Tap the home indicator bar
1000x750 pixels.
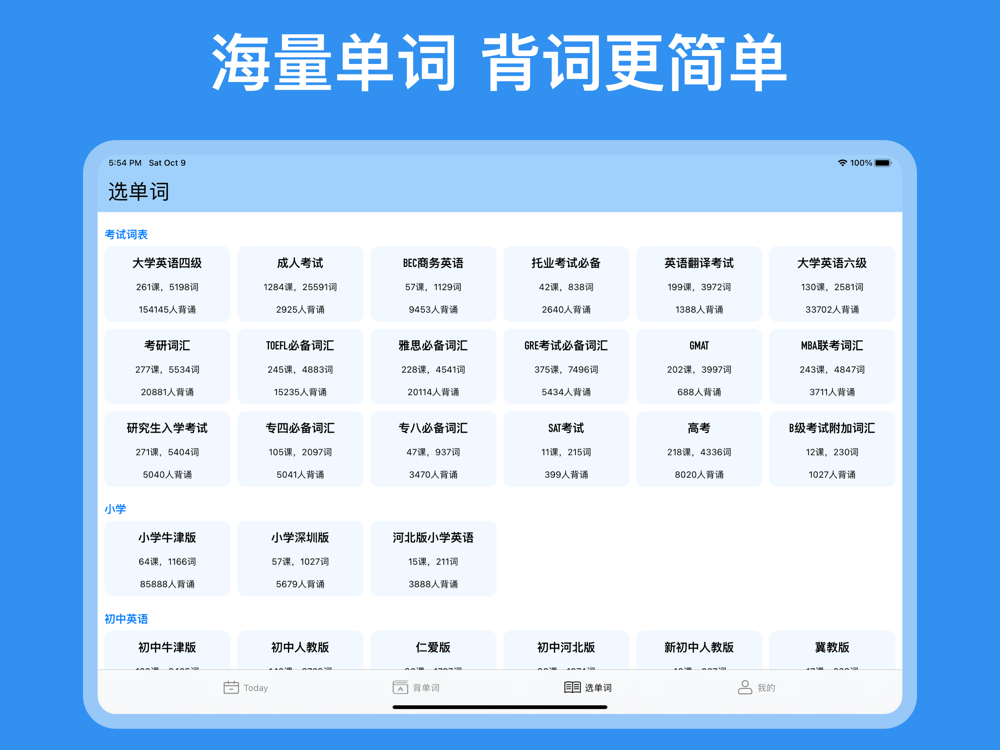pos(500,707)
